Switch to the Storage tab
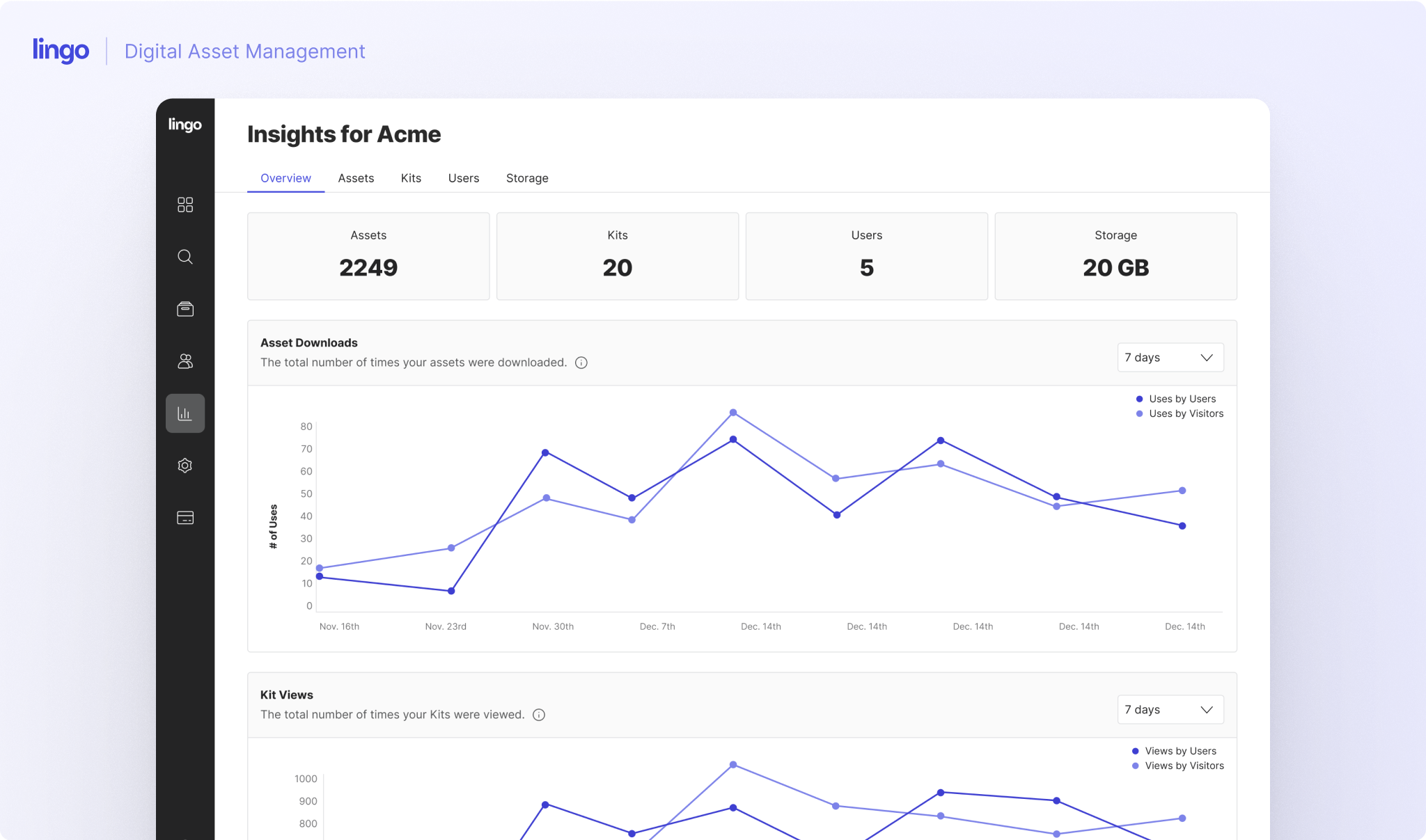This screenshot has height=840, width=1426. tap(527, 178)
